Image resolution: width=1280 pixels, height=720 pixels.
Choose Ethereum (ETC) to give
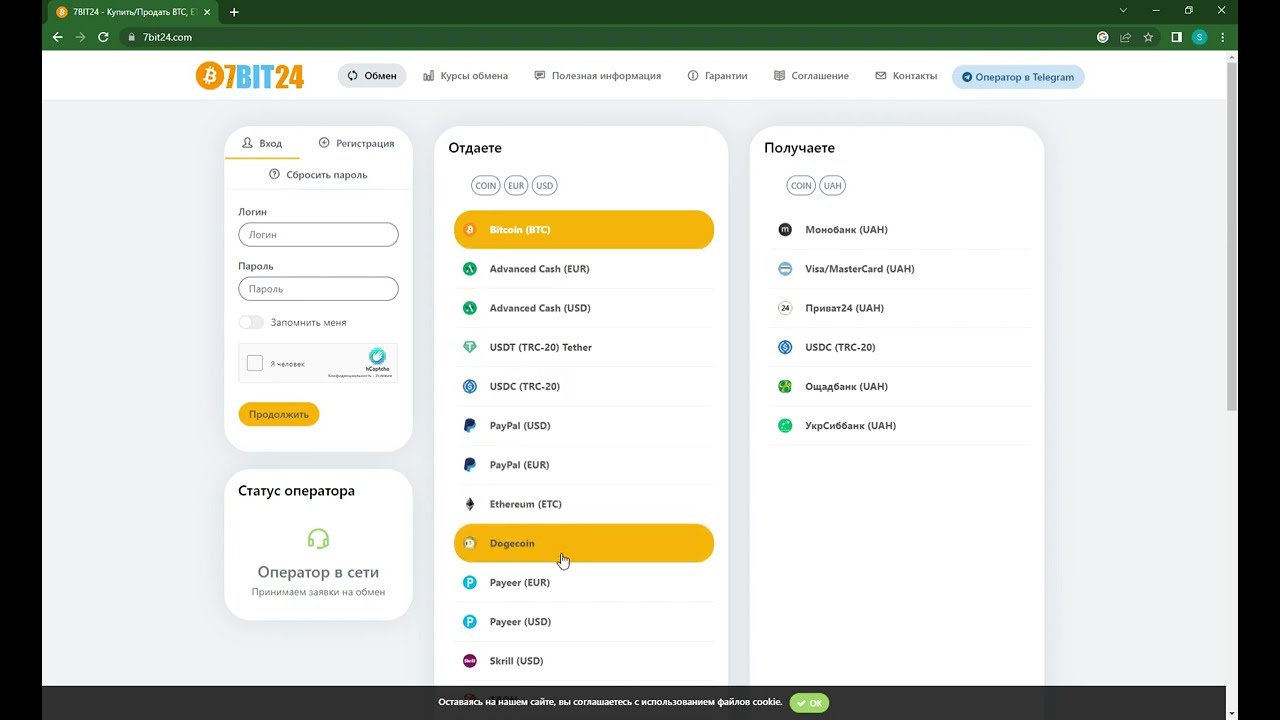[x=584, y=504]
